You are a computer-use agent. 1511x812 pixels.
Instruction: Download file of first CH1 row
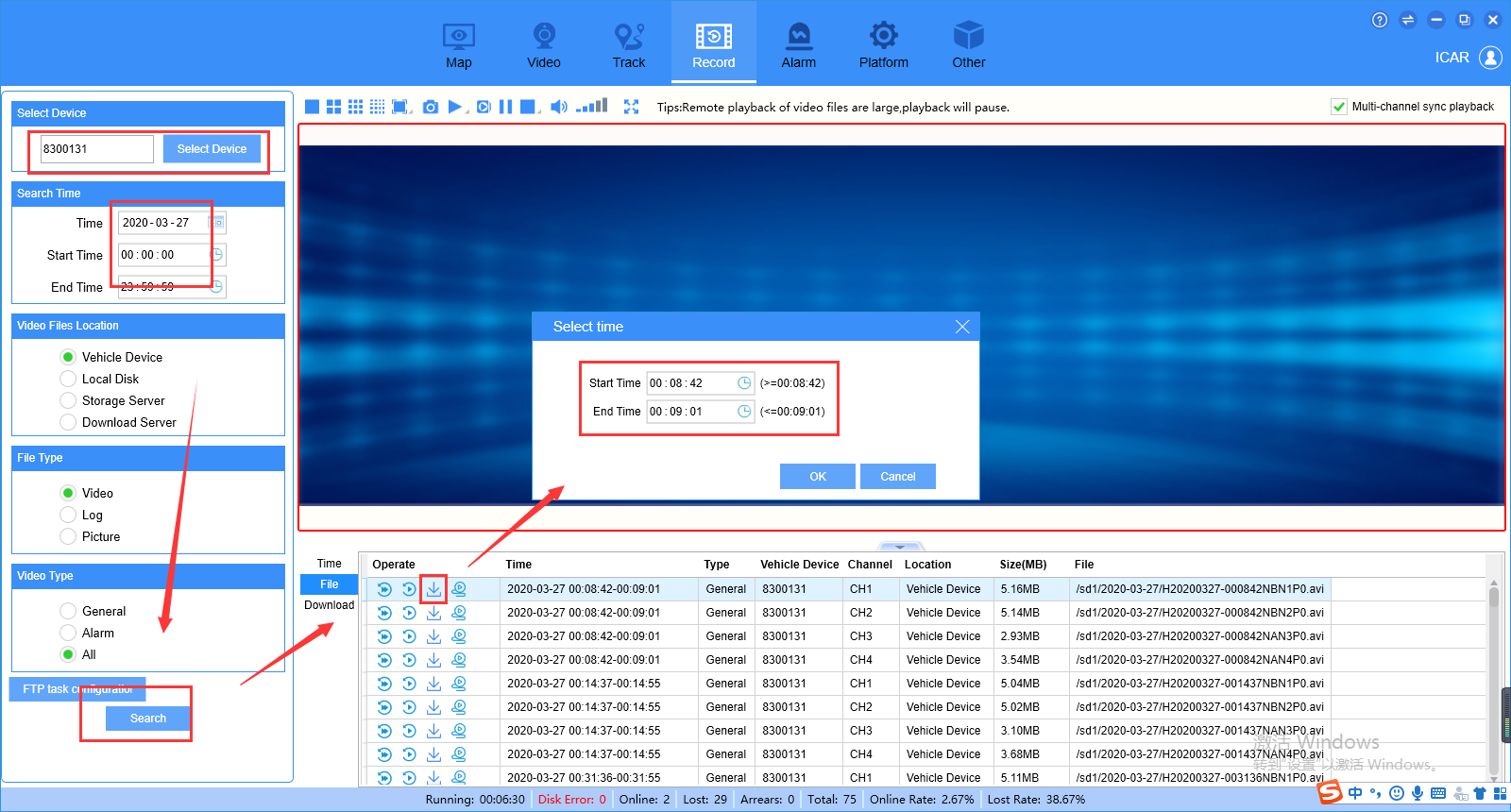(433, 589)
